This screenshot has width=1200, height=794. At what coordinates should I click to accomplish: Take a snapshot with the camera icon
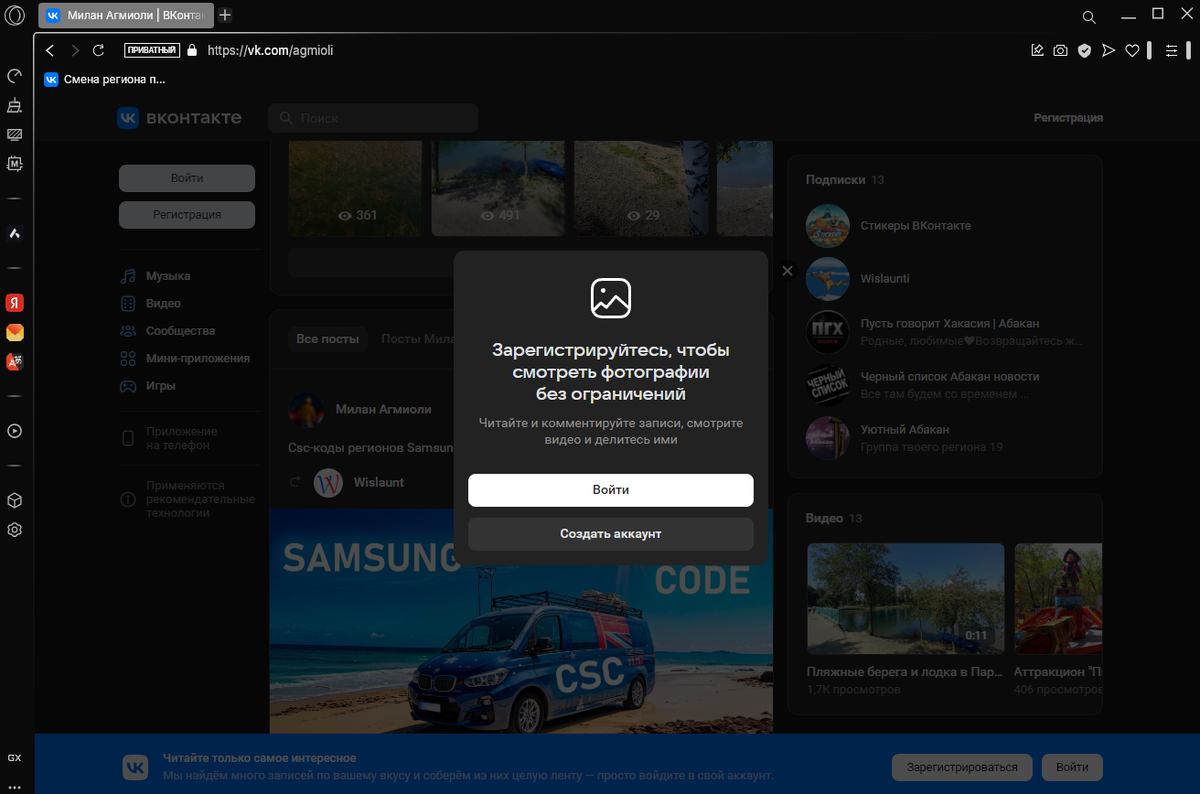1060,50
